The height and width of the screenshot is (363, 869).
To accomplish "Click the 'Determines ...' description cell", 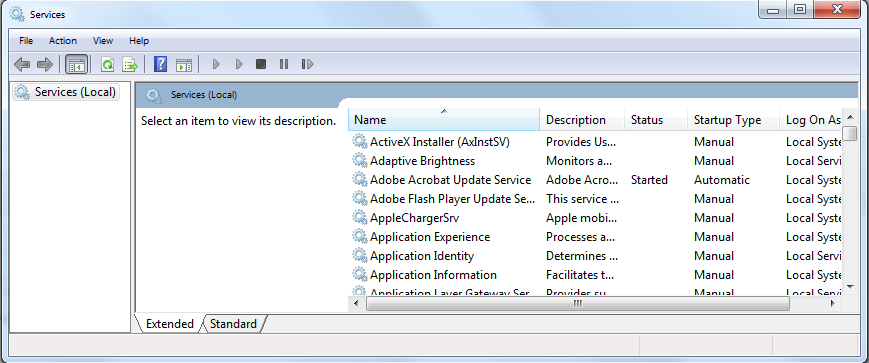I will point(582,256).
